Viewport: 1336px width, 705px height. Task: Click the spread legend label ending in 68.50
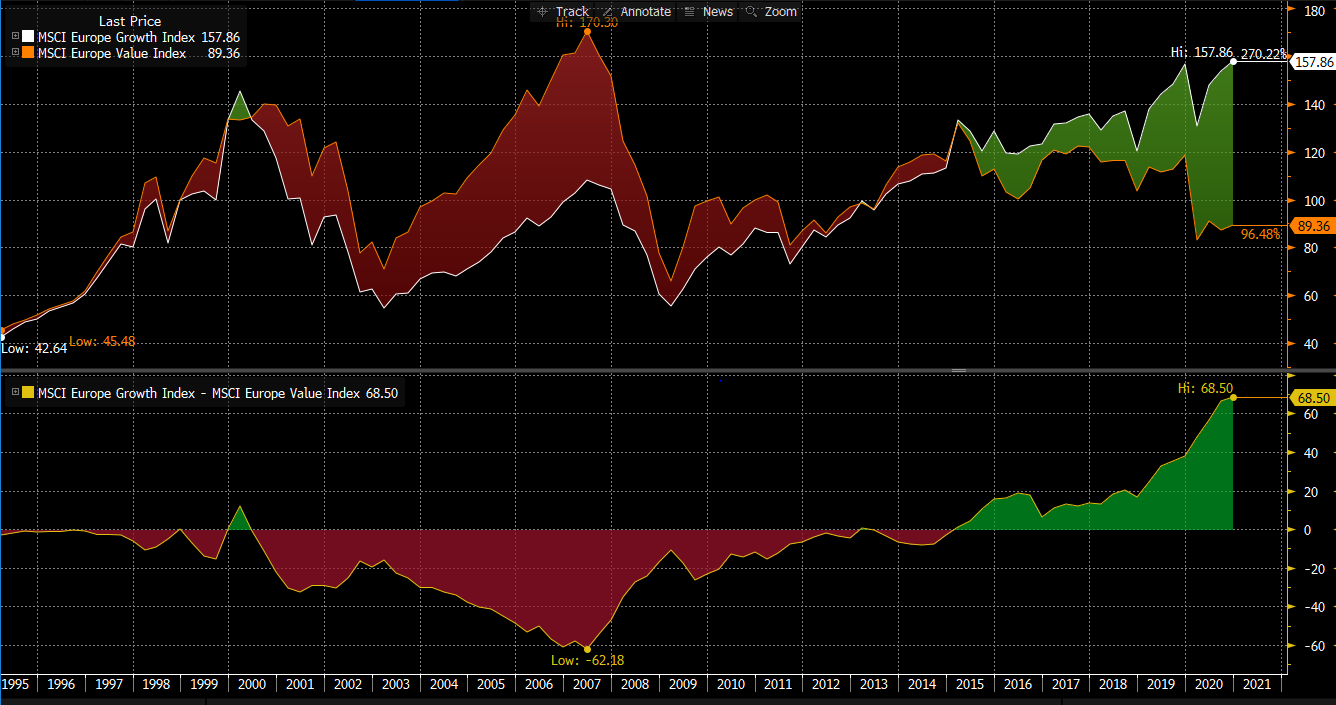(217, 393)
